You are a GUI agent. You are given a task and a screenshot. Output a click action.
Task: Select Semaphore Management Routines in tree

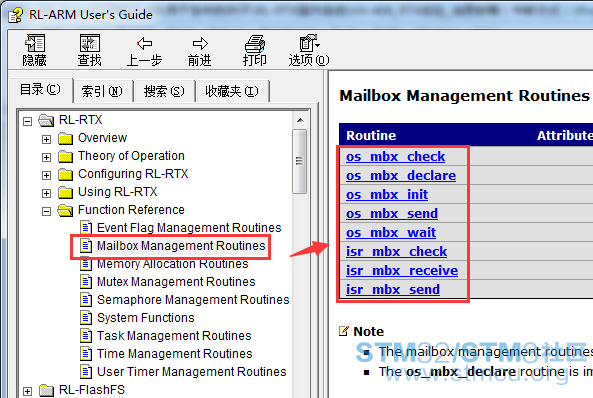tap(193, 300)
